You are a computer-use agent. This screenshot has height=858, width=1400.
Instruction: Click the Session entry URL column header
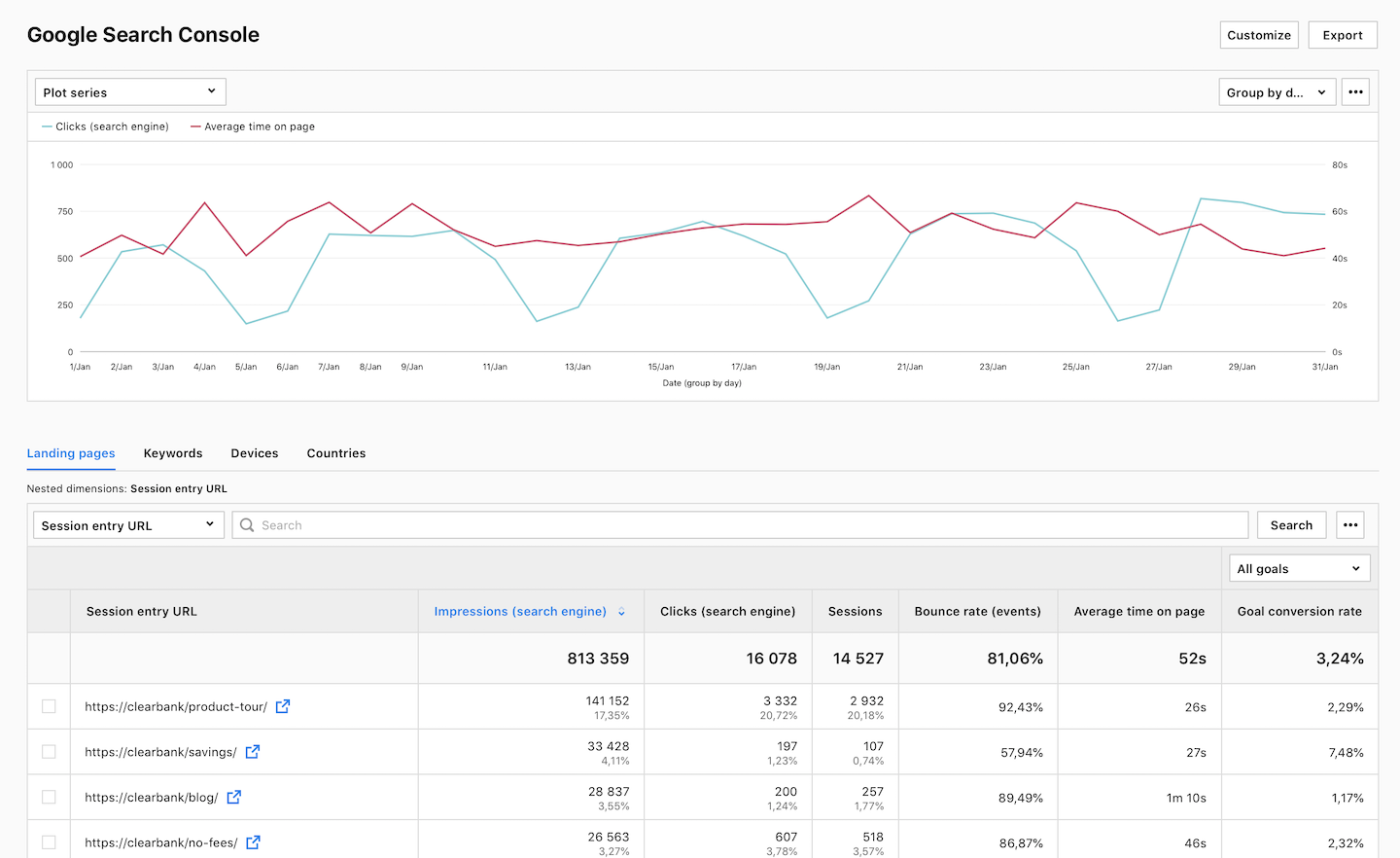click(x=142, y=612)
